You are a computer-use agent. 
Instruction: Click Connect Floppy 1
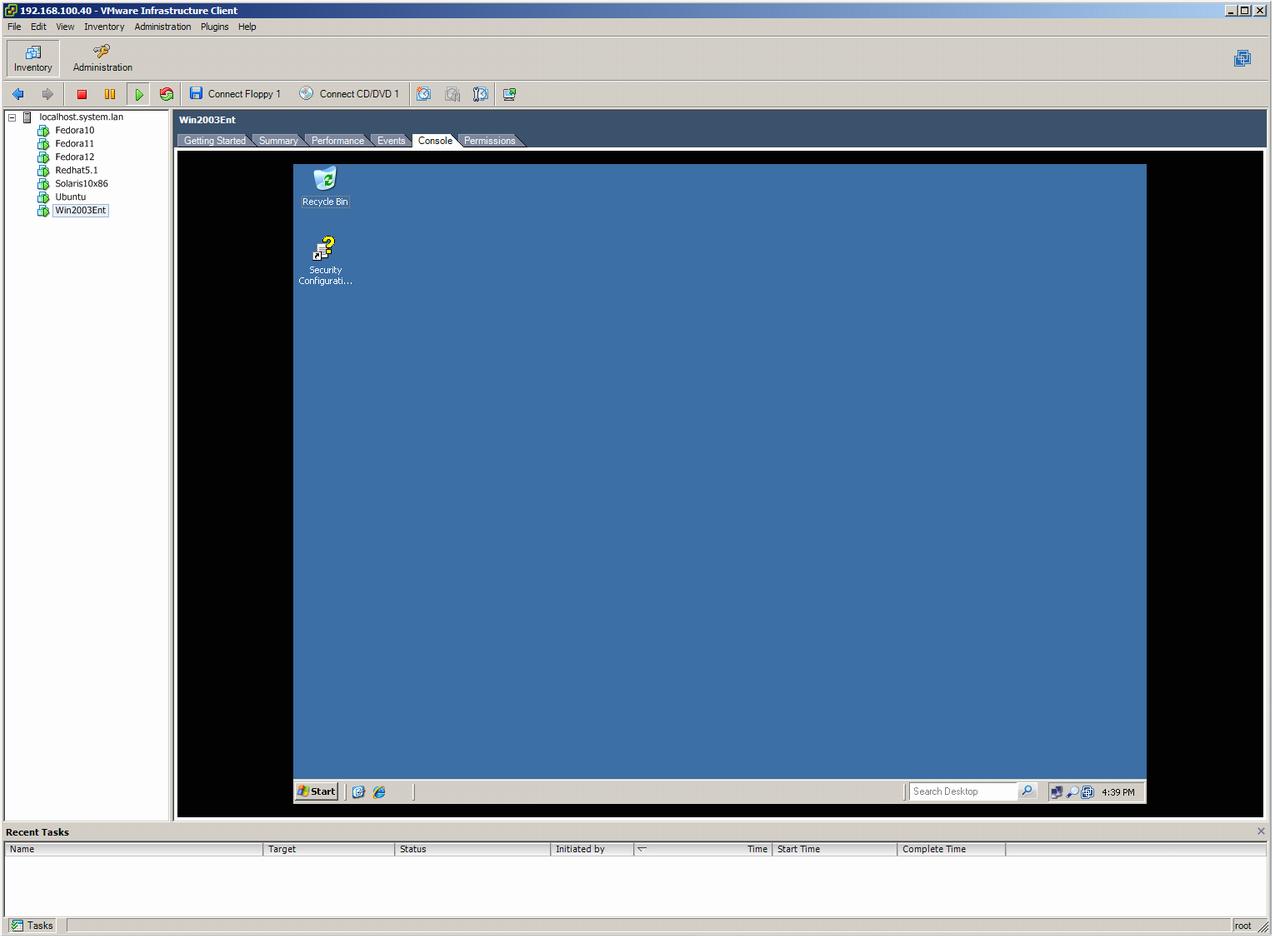click(236, 94)
